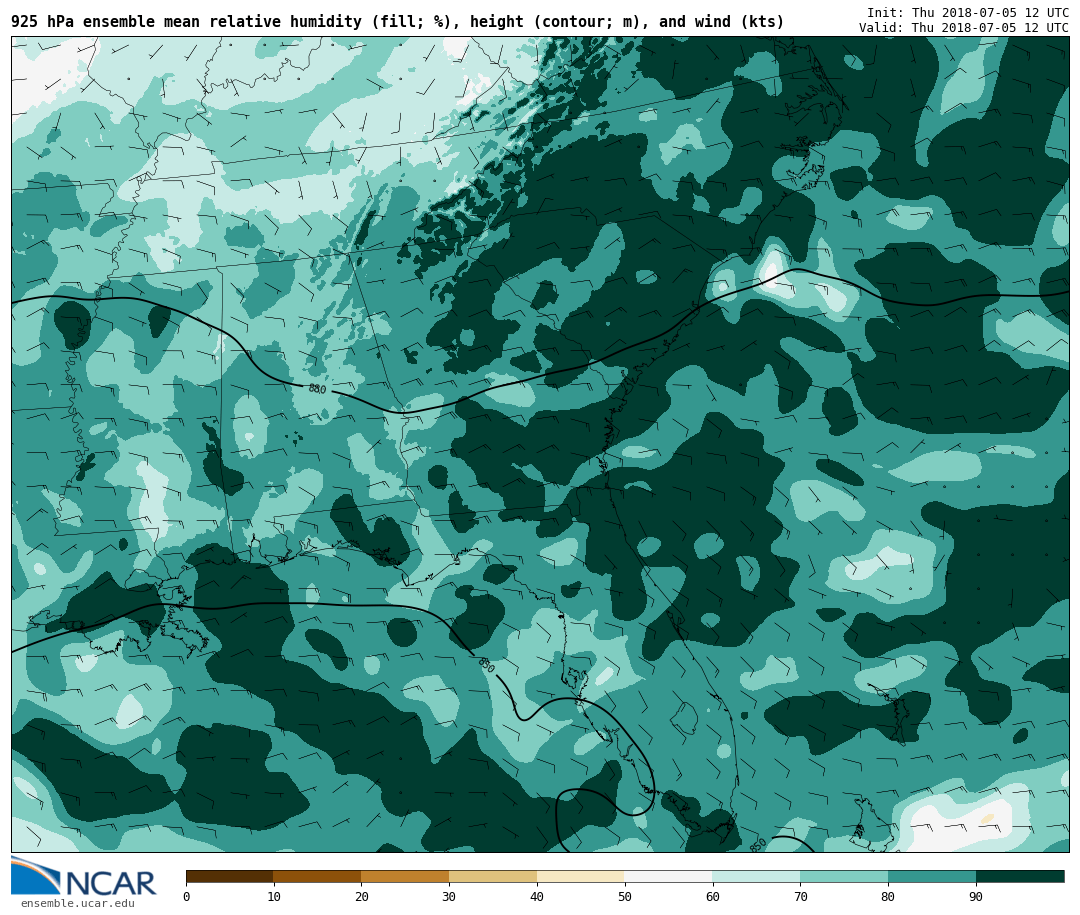Click the 20-30 orange-brown colorbar segment
This screenshot has width=1080, height=915.
tap(405, 876)
